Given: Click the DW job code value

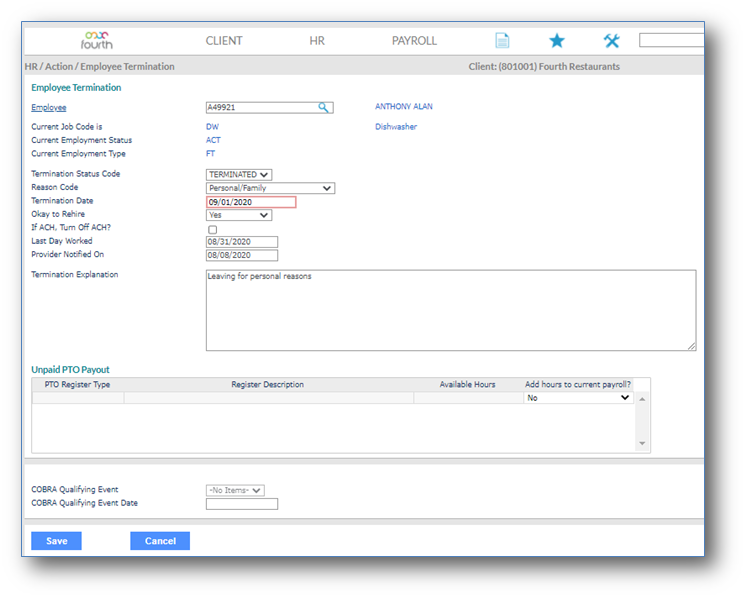Looking at the screenshot, I should tap(212, 126).
